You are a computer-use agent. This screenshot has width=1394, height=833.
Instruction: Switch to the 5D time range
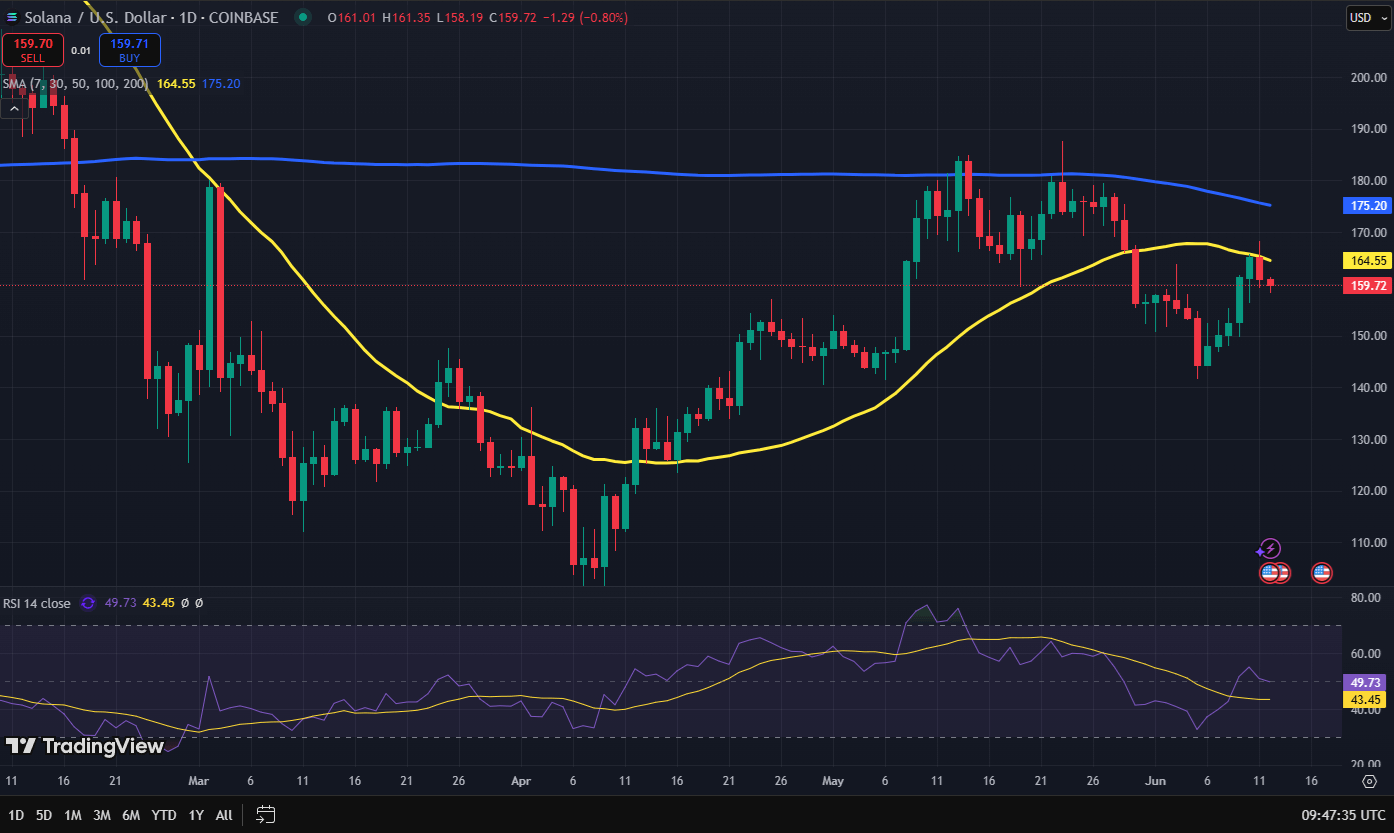click(44, 814)
